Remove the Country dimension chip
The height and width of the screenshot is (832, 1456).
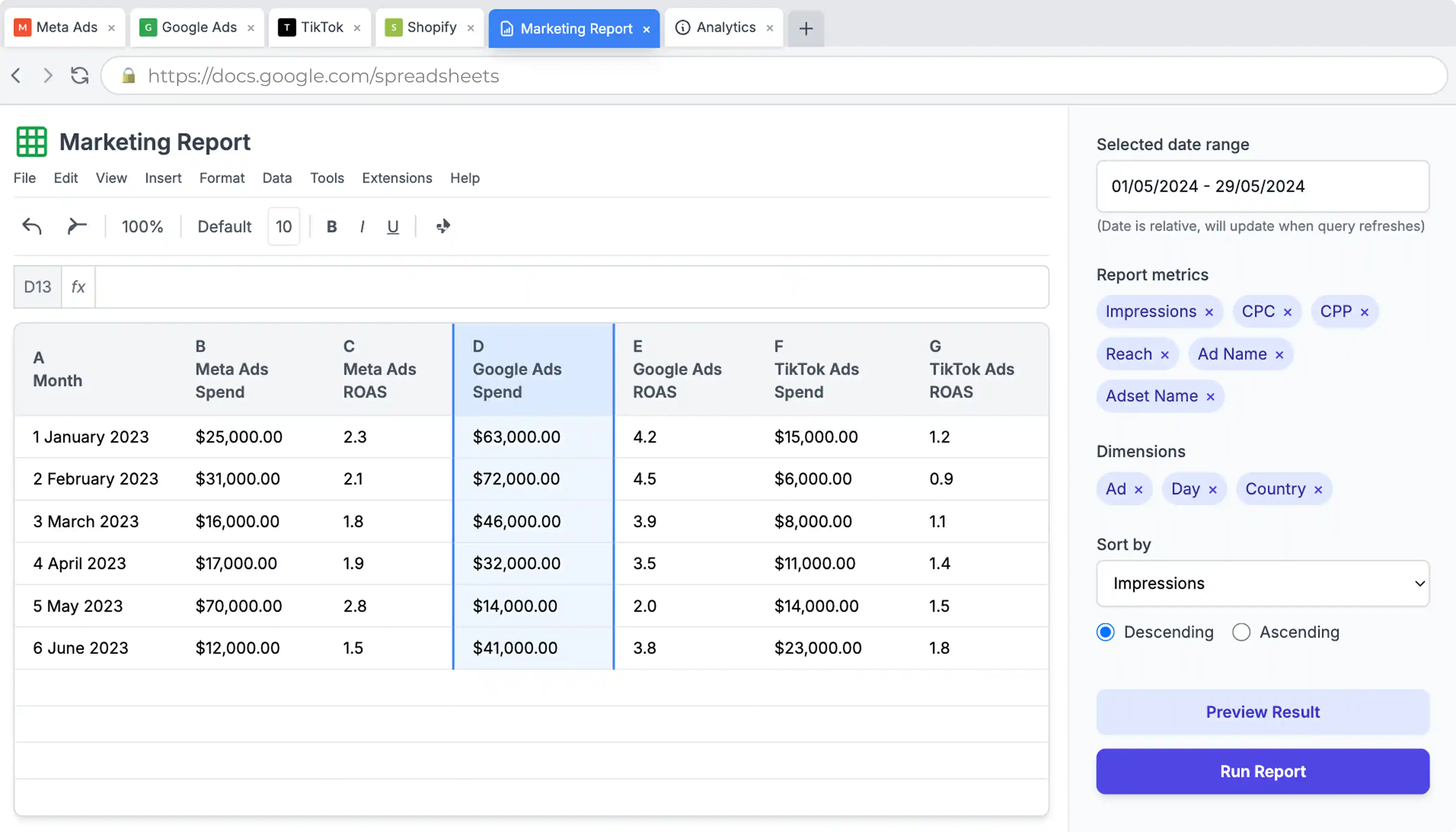click(1318, 490)
